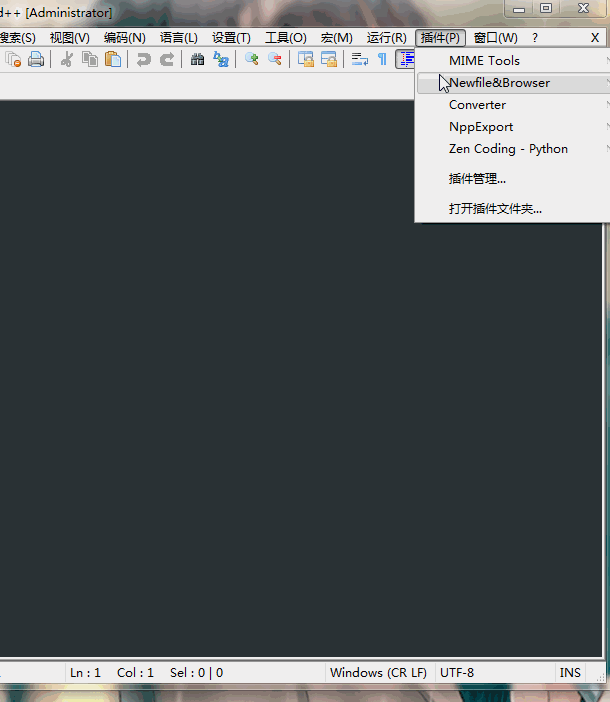
Task: Click Ln : 1 in the status bar
Action: coord(85,672)
